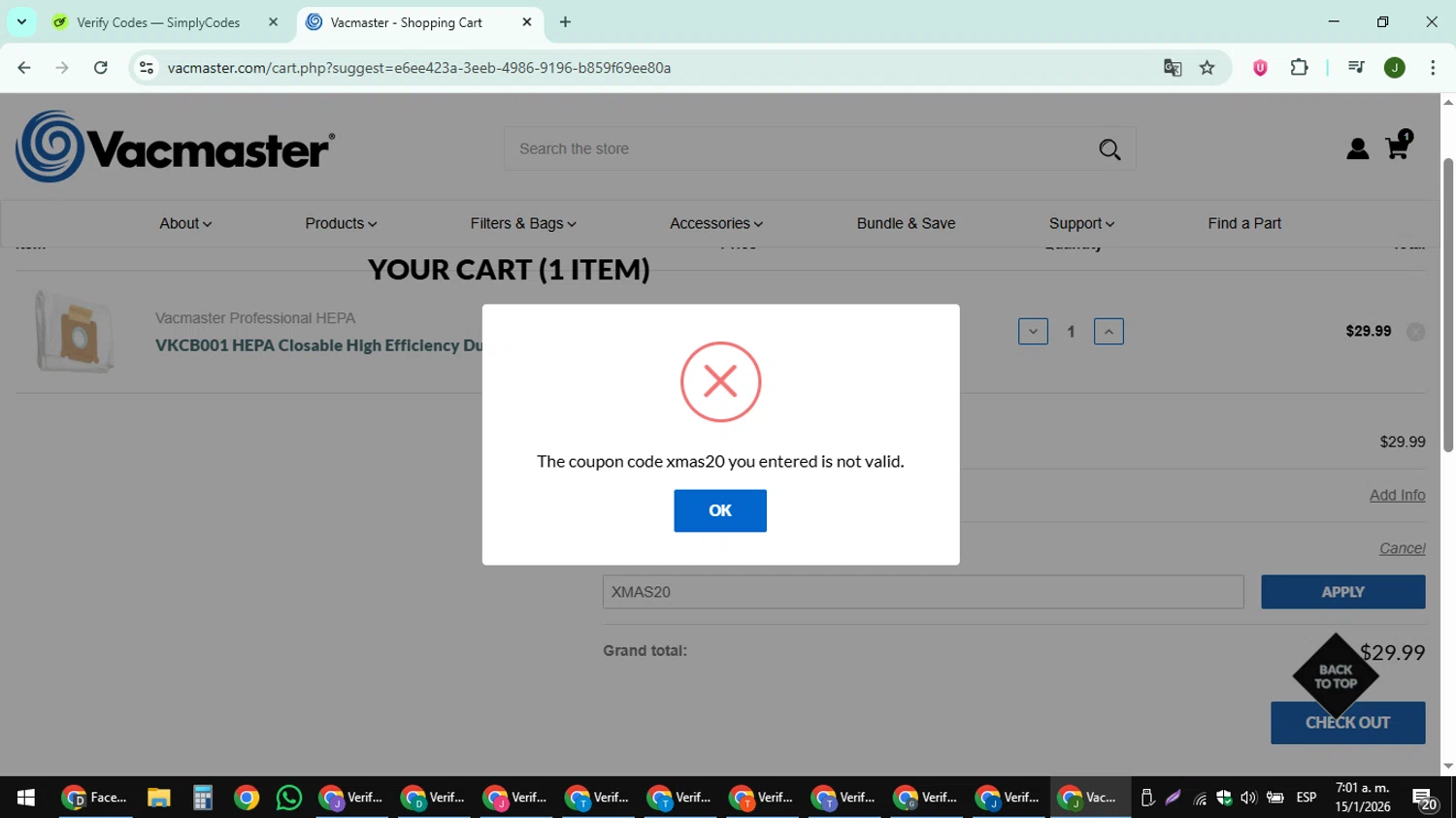Remove the item with the X icon
The width and height of the screenshot is (1456, 818).
pyautogui.click(x=1416, y=332)
